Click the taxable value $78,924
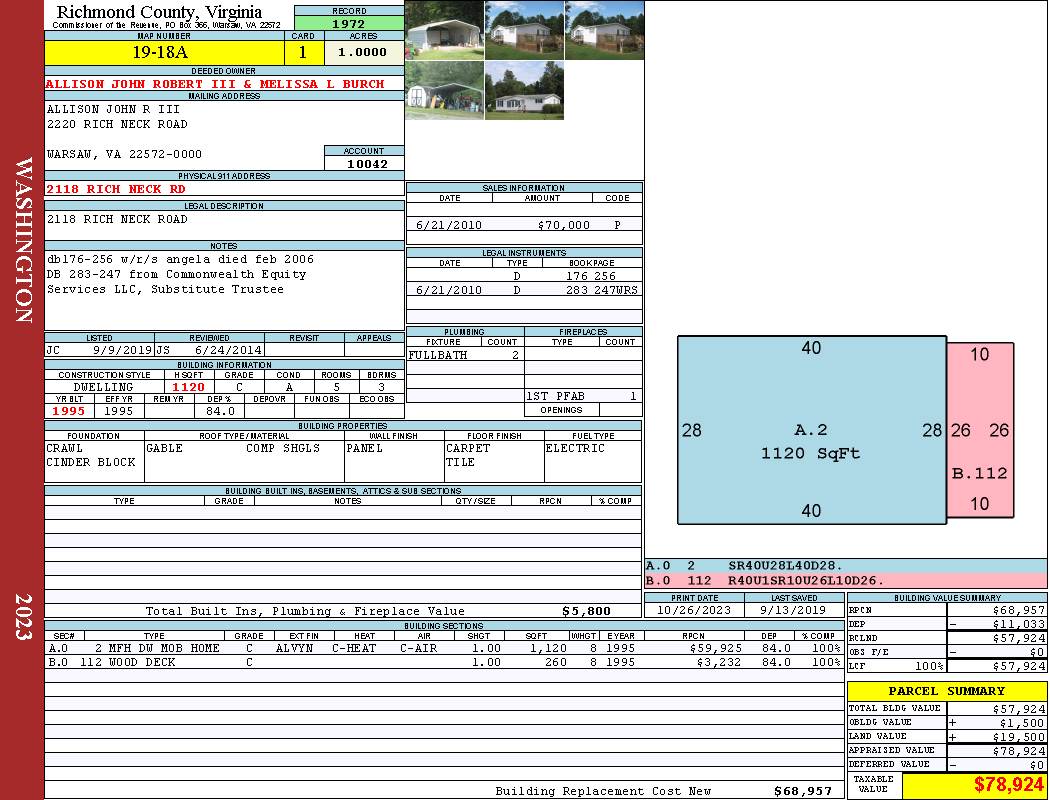This screenshot has height=800, width=1050. point(973,785)
